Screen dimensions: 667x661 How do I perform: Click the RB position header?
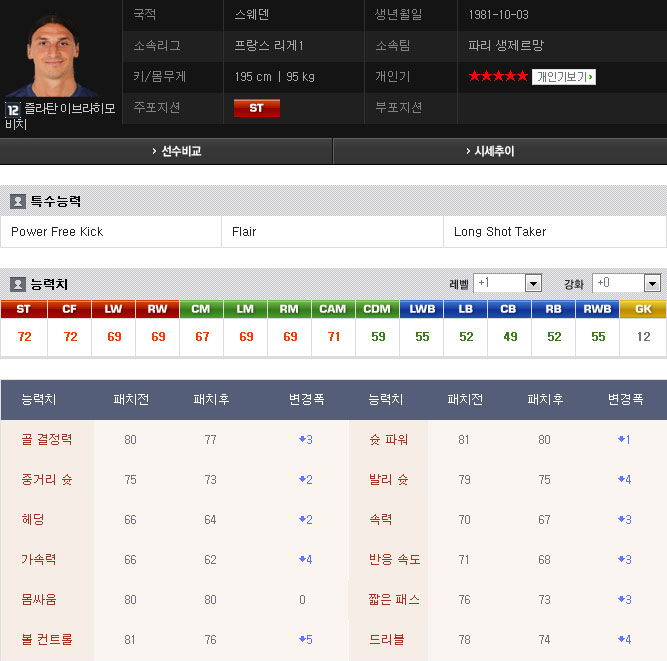553,309
